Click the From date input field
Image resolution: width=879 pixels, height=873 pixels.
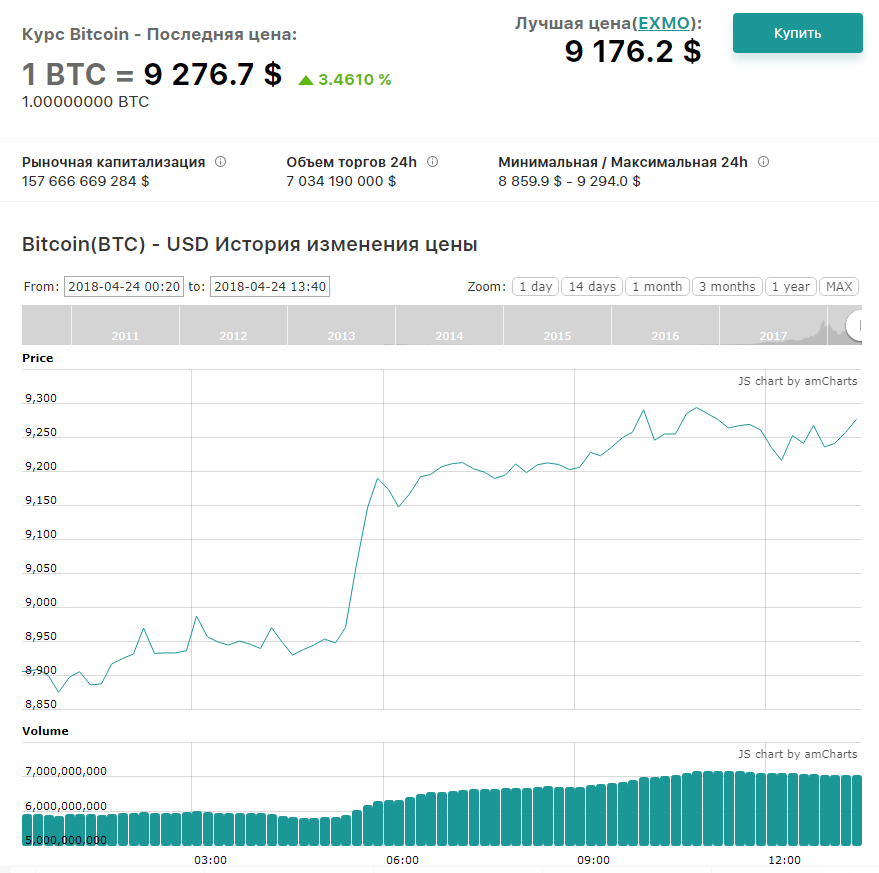pos(124,287)
